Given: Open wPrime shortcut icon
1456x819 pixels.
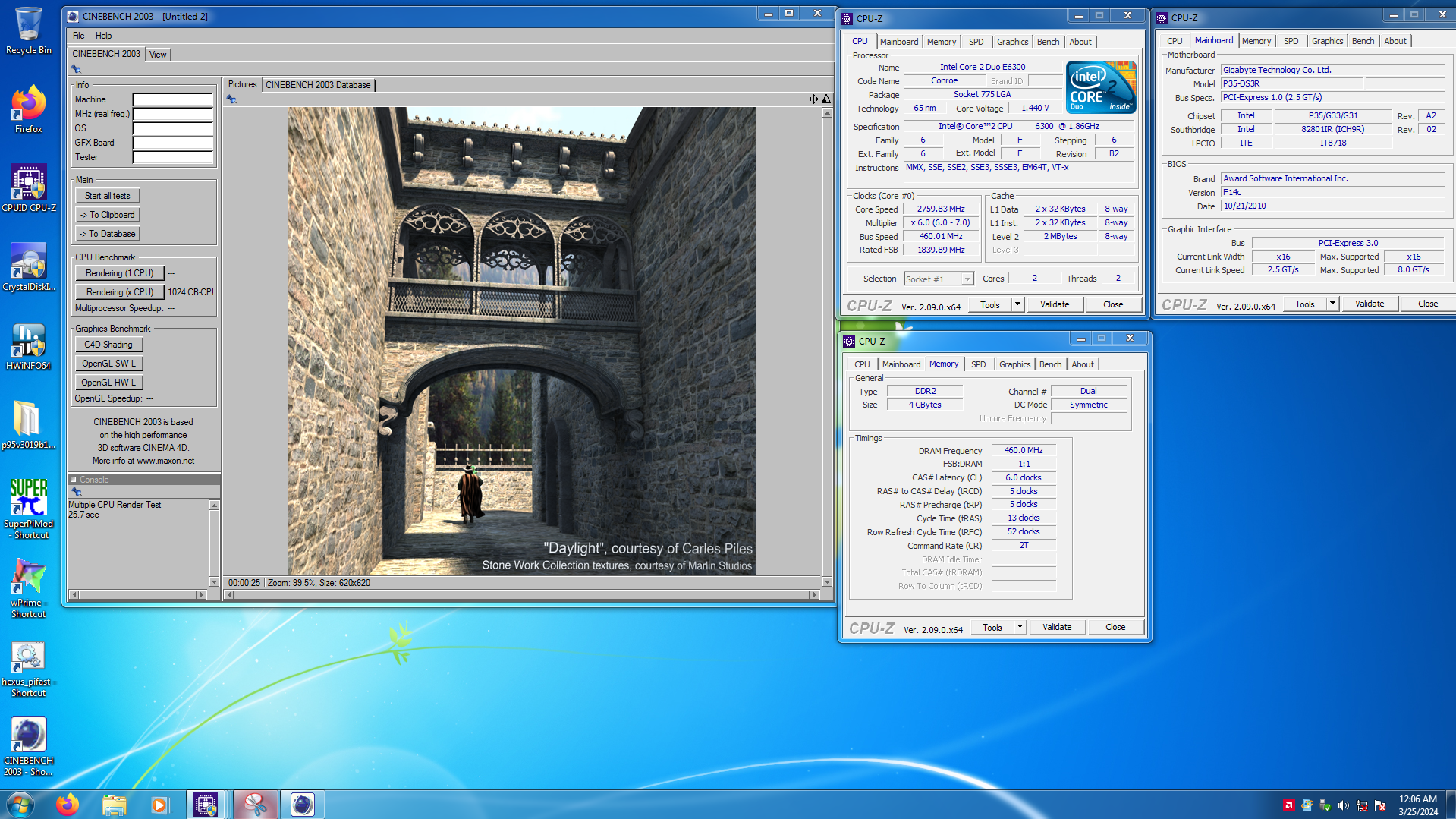Looking at the screenshot, I should click(29, 587).
